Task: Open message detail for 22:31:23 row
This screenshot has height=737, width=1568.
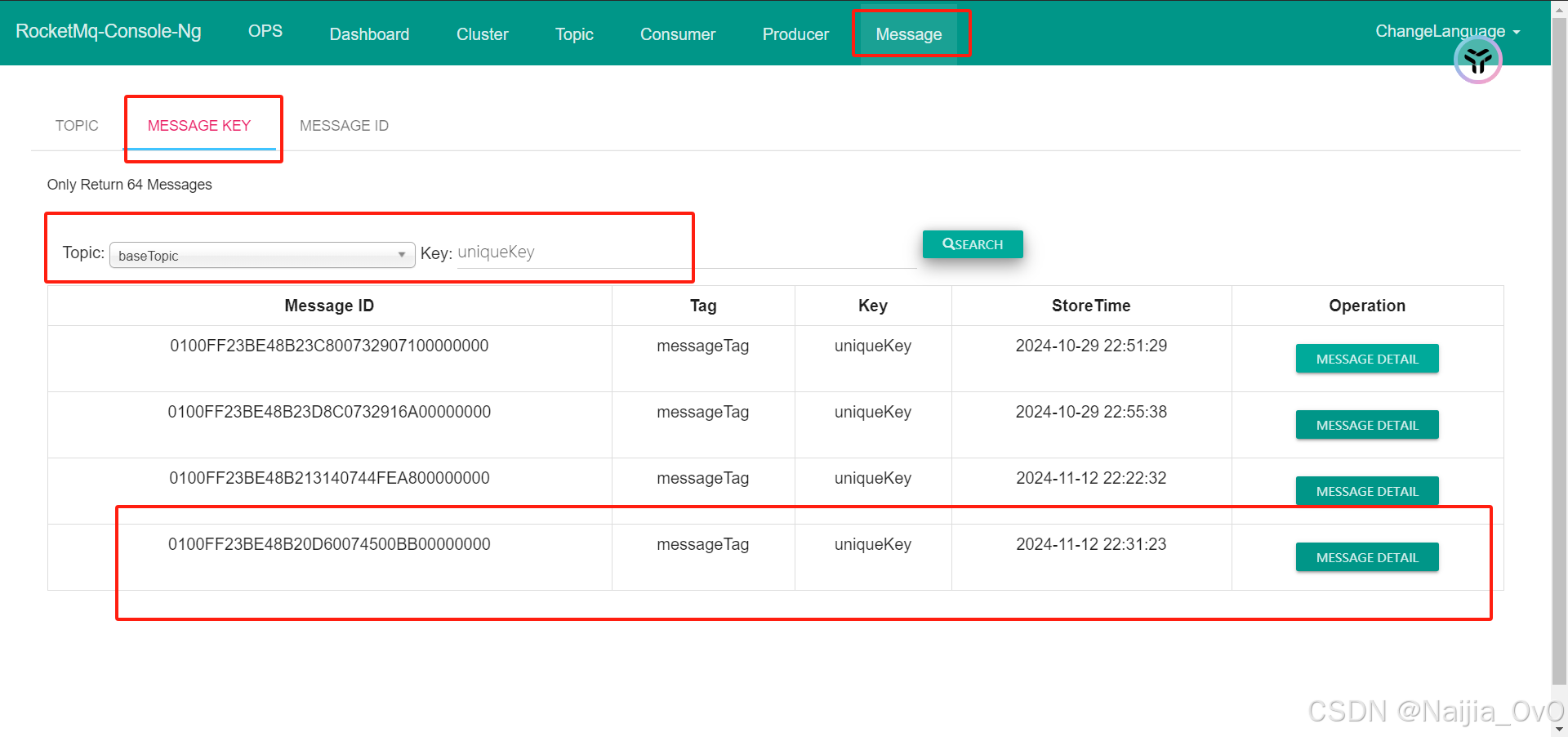Action: [1367, 557]
